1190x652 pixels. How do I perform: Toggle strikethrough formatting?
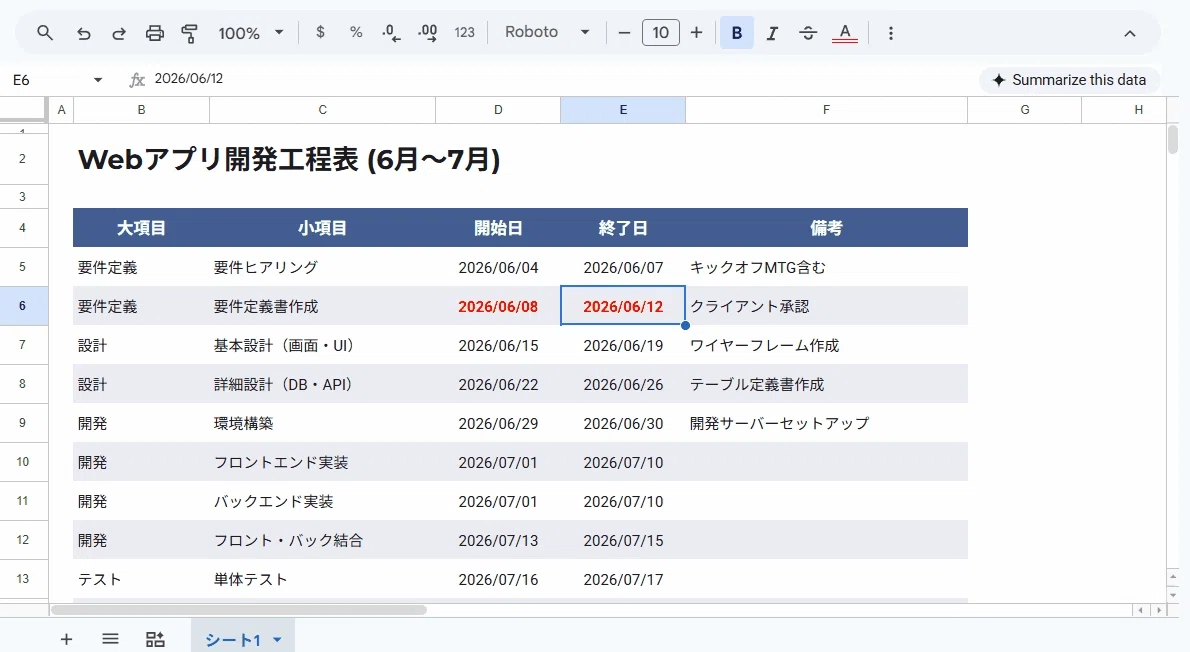point(808,33)
